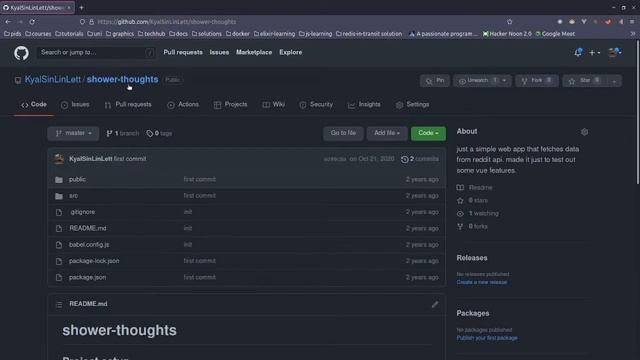Open the Actions tab
The width and height of the screenshot is (640, 360).
coord(183,104)
